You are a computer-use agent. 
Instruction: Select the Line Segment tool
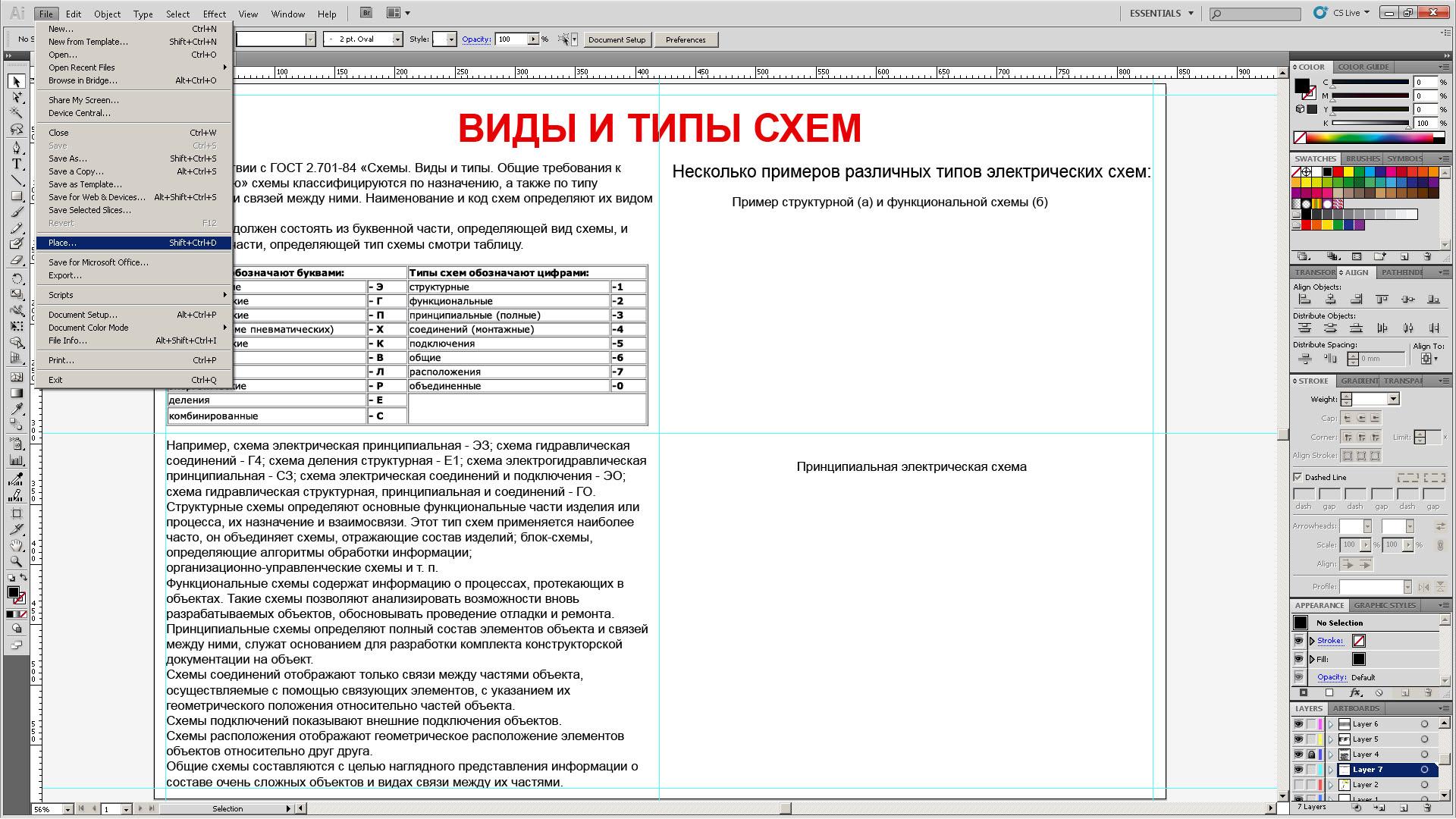17,180
